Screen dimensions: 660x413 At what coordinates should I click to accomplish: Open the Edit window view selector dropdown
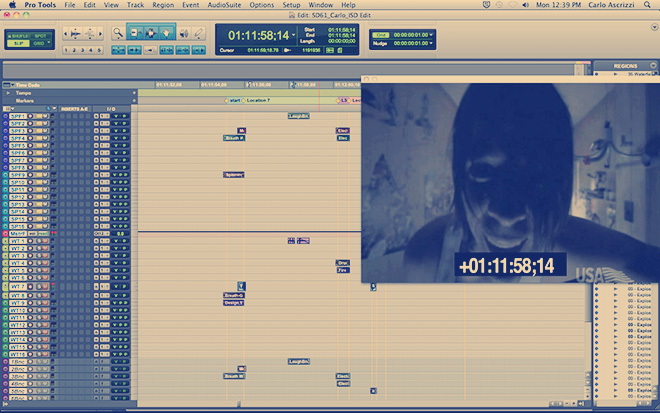[8, 109]
